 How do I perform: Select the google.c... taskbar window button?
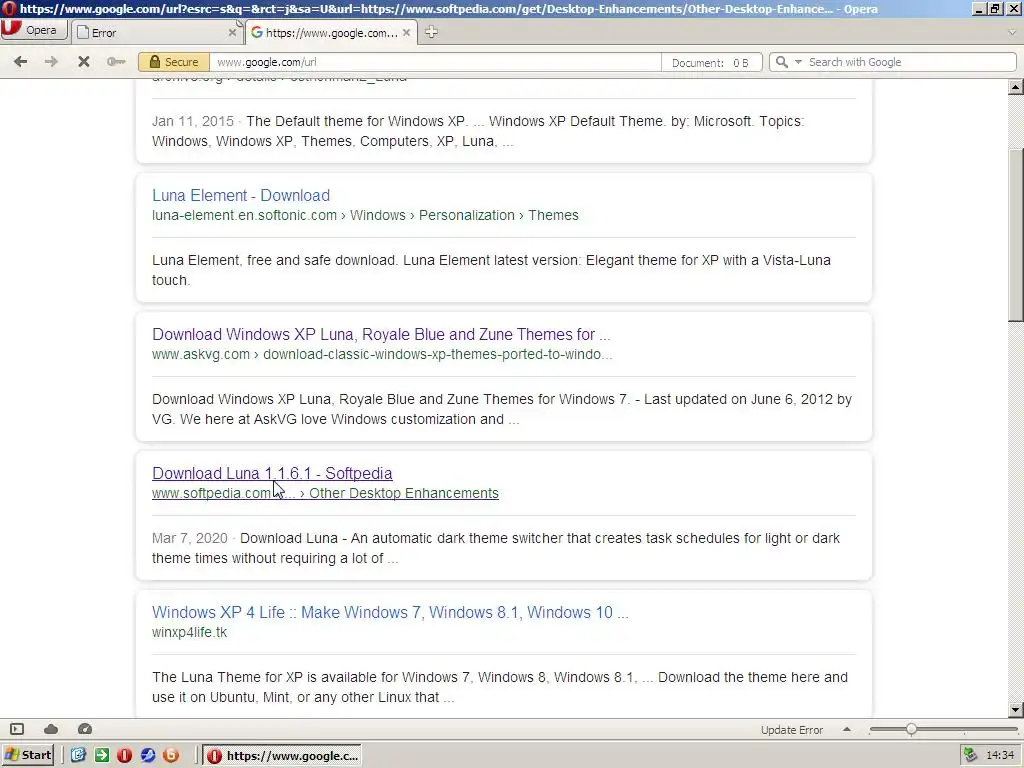[282, 756]
